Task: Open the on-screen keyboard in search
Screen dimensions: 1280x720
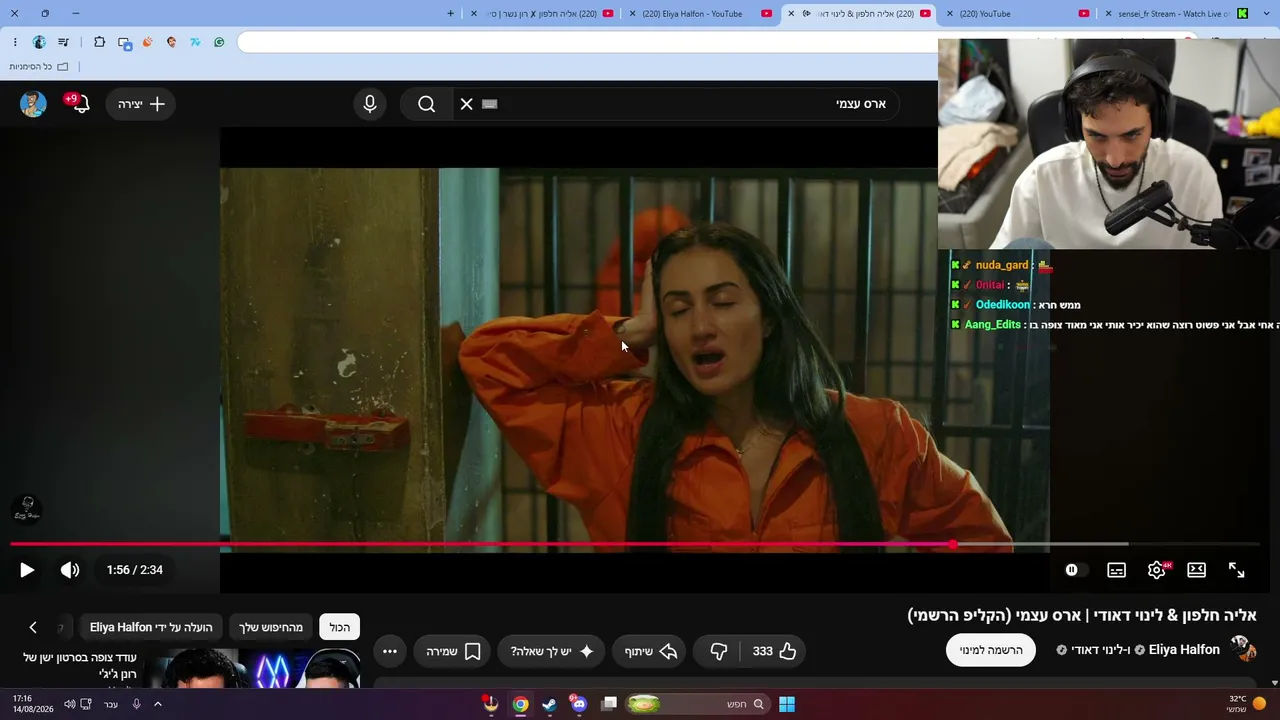Action: point(489,104)
